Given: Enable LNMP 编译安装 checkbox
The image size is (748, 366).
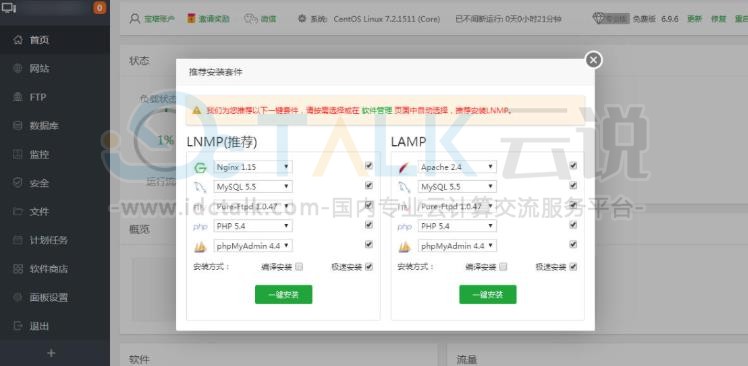Looking at the screenshot, I should [x=299, y=267].
